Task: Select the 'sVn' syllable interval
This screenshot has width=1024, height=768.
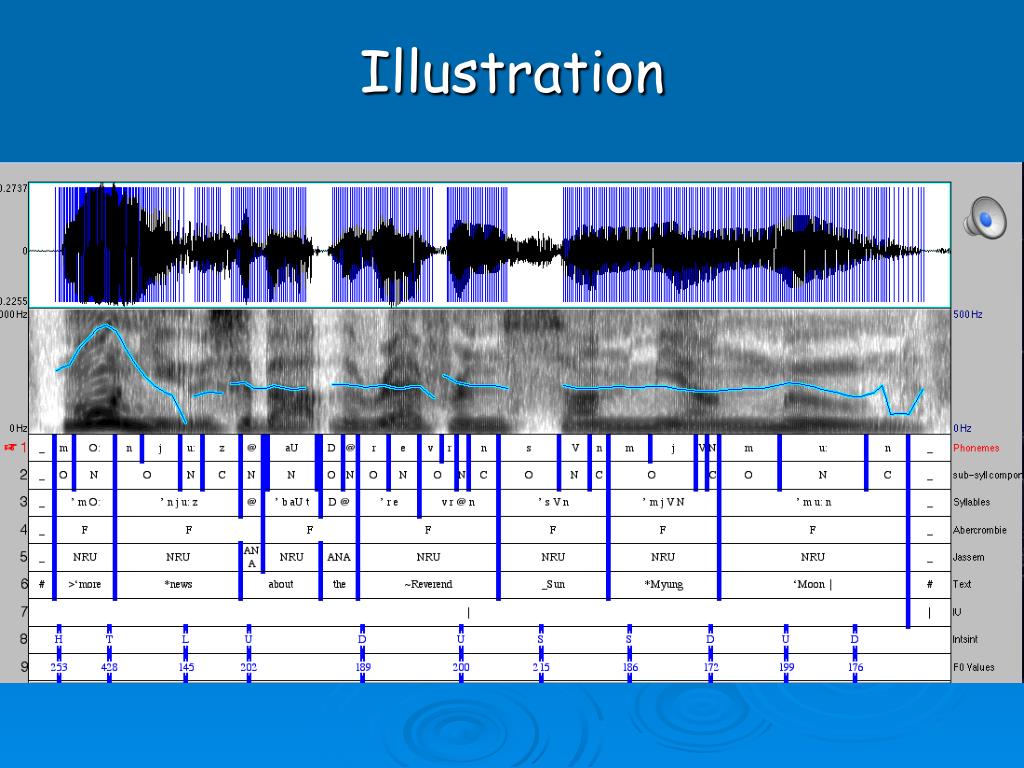Action: (x=553, y=502)
